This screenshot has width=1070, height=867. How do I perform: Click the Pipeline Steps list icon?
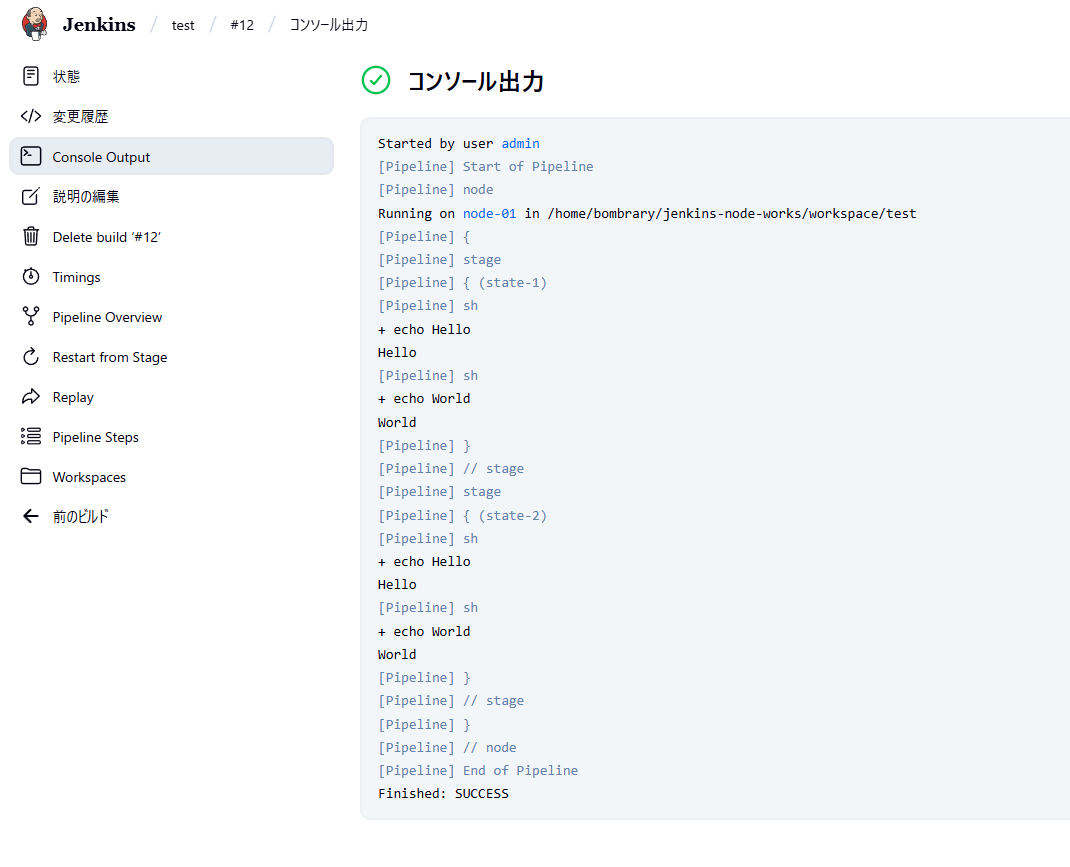[x=31, y=437]
